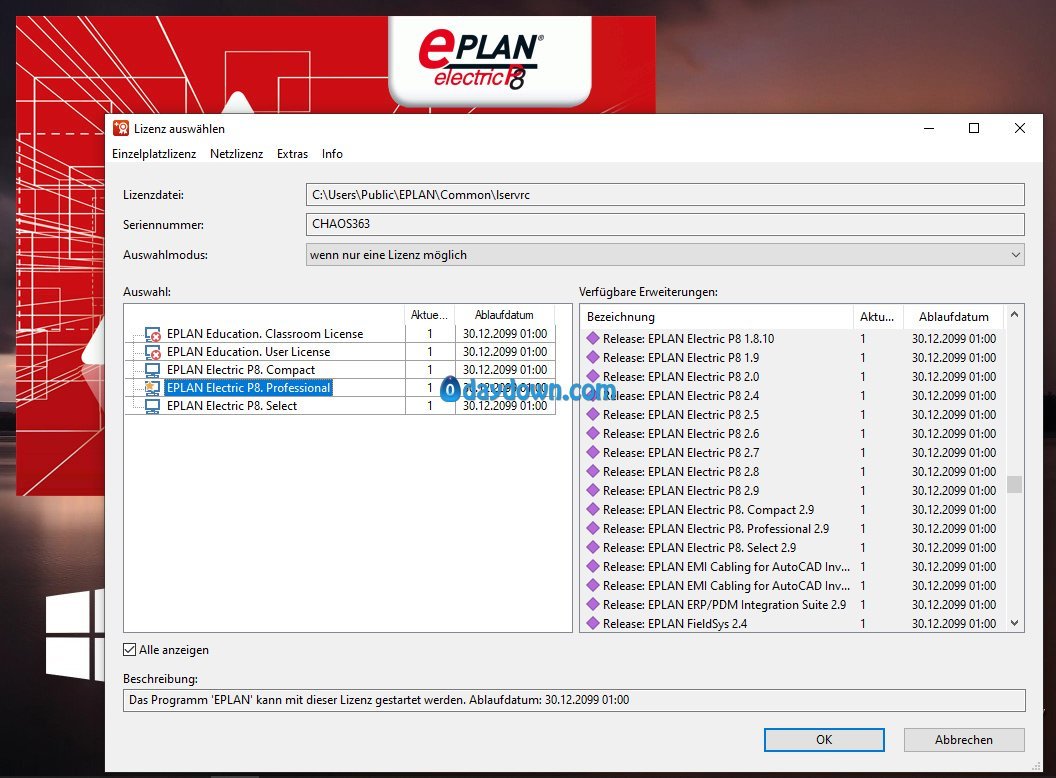
Task: Click the diamond icon for Release: EPLAN Electric P8 2.6
Action: click(x=593, y=433)
